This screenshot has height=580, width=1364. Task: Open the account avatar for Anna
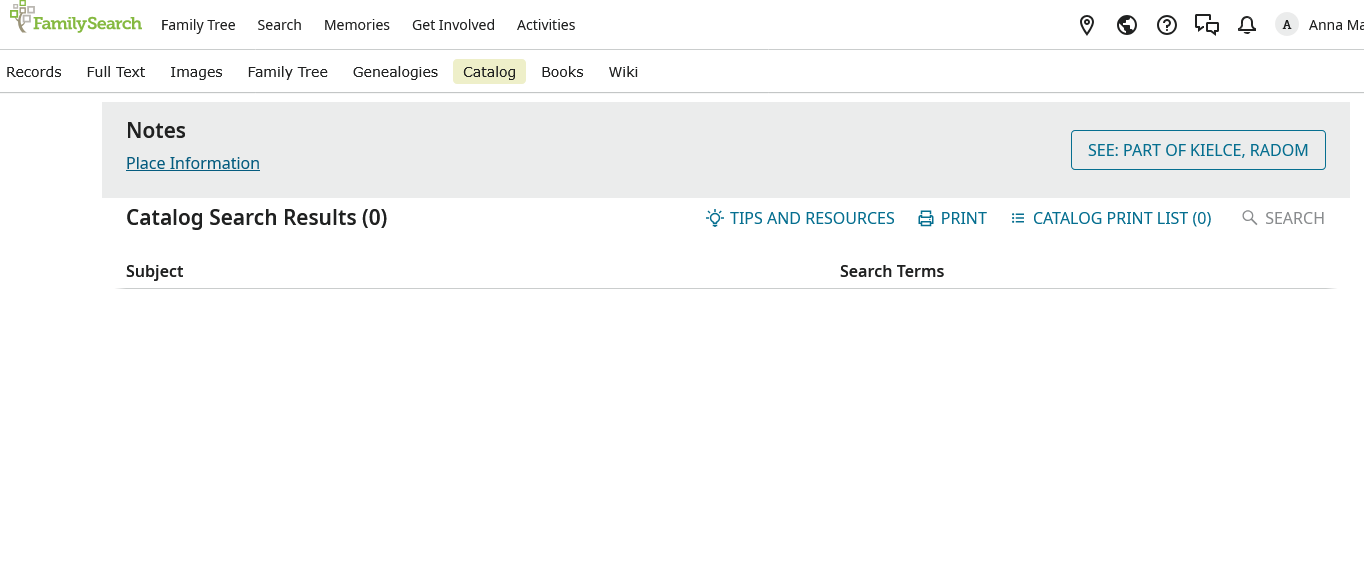(1286, 24)
